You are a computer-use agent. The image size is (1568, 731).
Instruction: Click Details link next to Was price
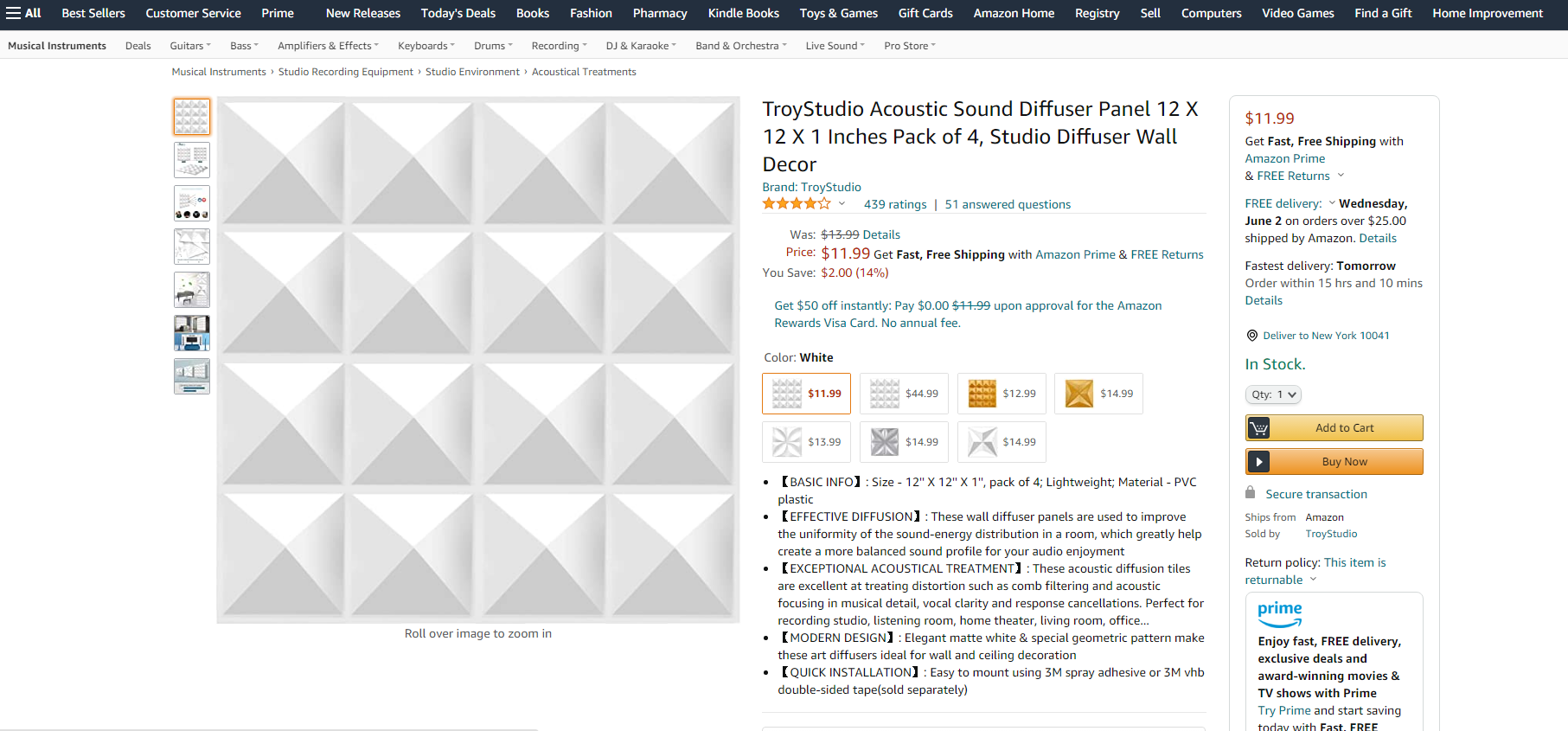pos(881,234)
